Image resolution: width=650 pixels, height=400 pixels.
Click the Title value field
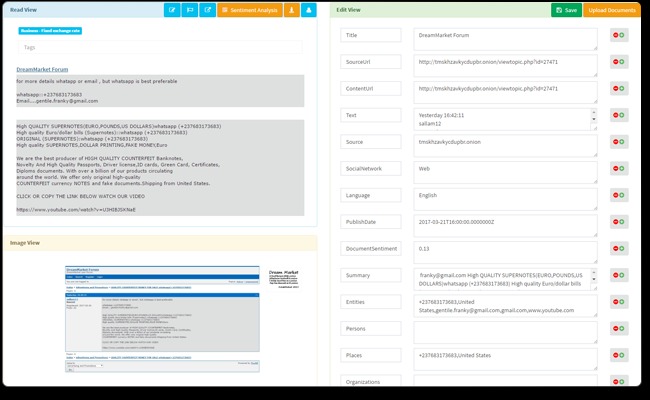click(505, 39)
